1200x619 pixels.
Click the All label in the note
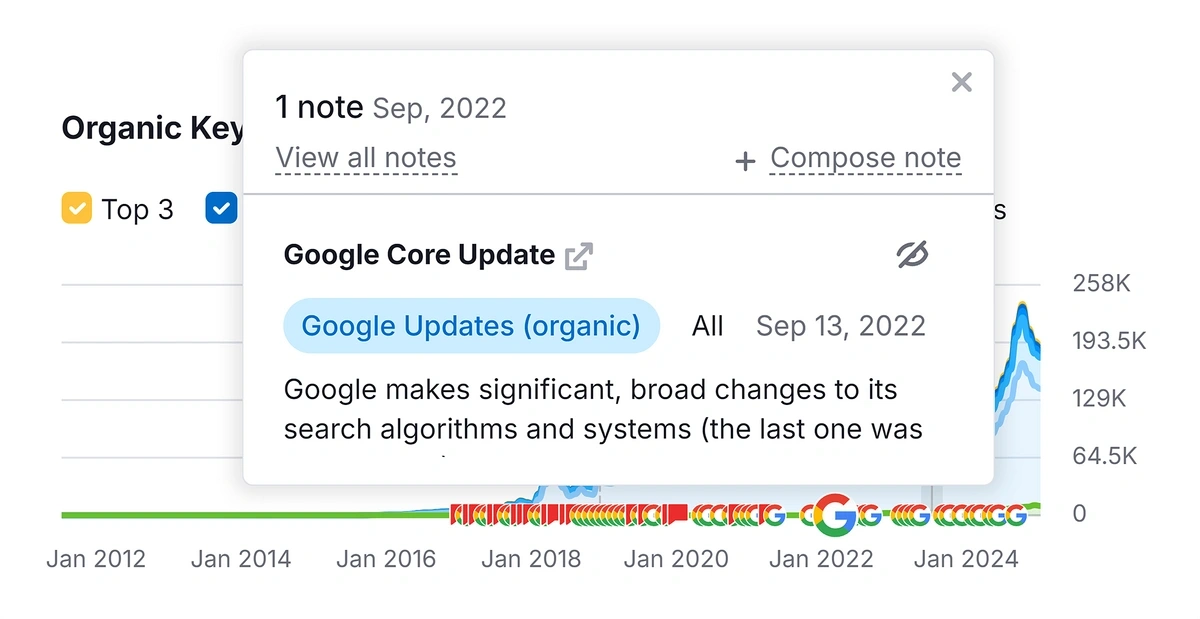coord(708,326)
